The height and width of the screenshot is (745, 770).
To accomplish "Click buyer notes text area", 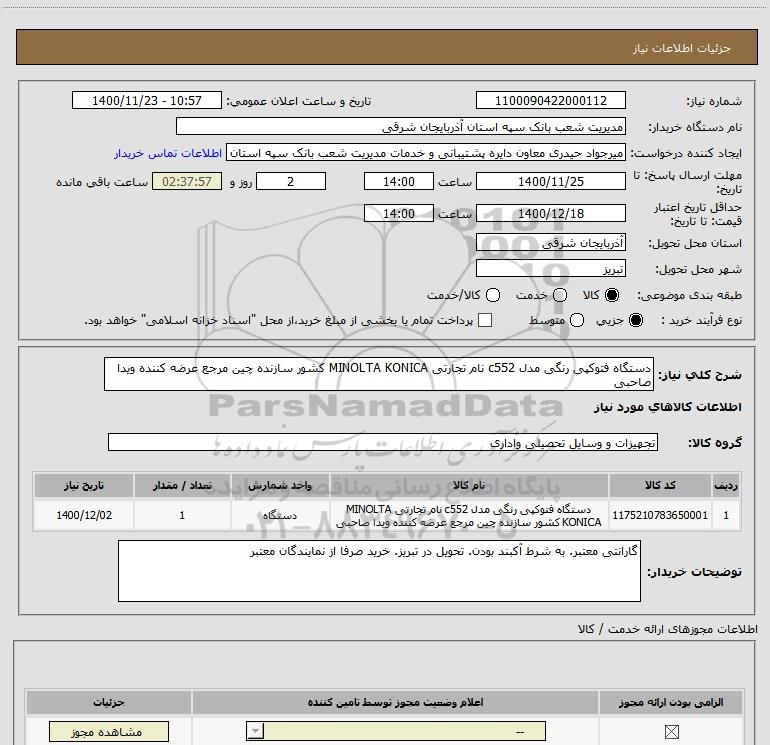I will coord(379,571).
